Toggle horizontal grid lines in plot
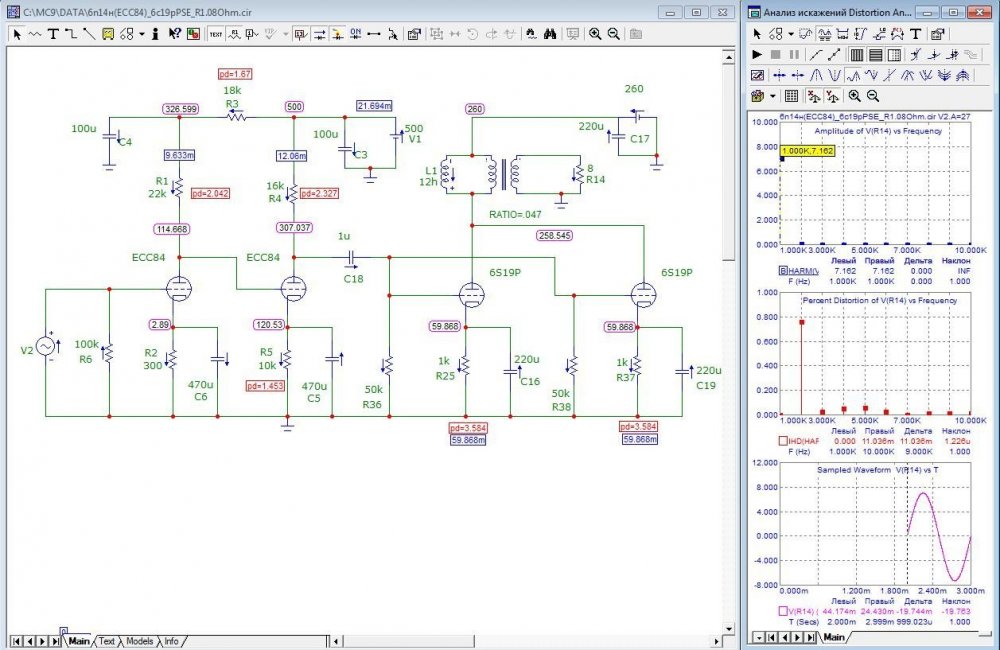This screenshot has width=1000, height=650. 875,54
